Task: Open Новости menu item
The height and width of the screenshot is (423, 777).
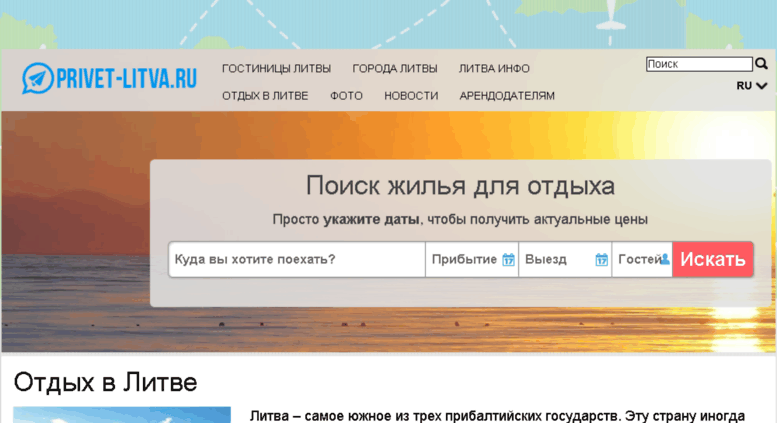Action: click(x=411, y=96)
